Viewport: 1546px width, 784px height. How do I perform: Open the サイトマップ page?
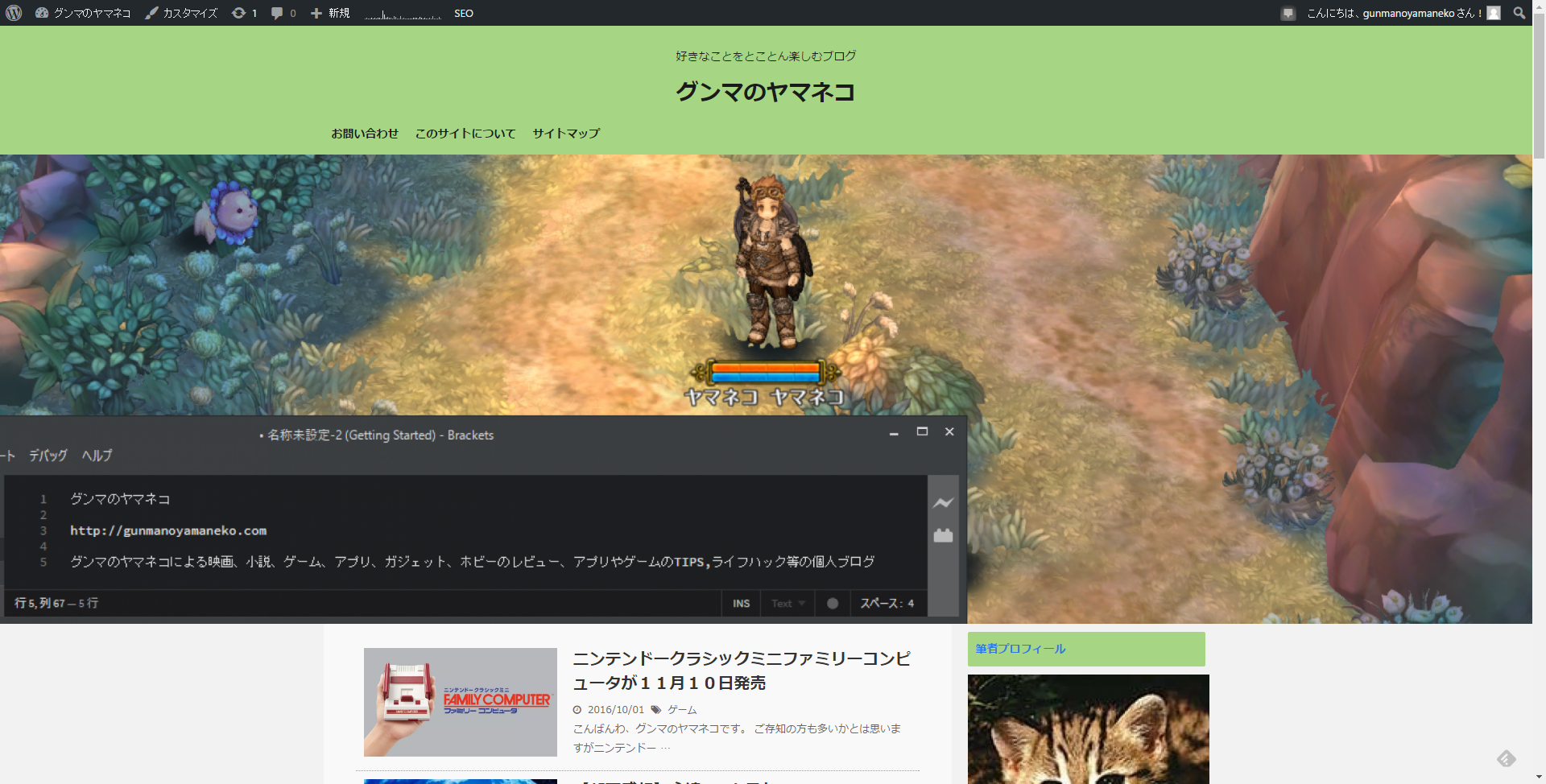tap(566, 134)
